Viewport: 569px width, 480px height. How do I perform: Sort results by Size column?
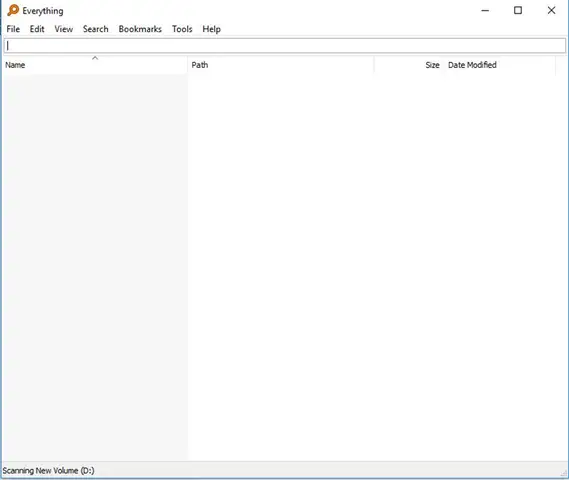point(409,65)
